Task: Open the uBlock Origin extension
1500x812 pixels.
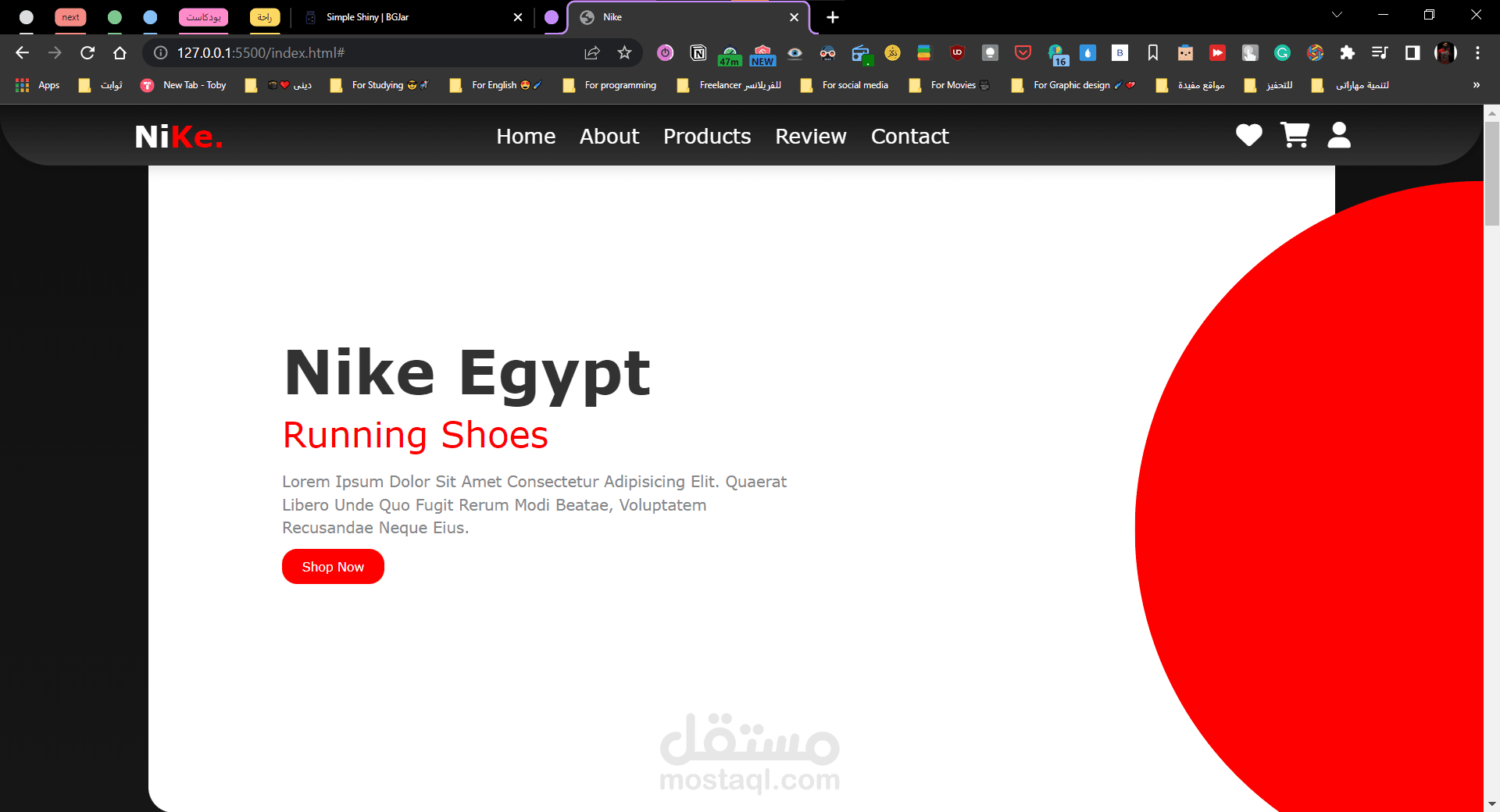Action: [x=957, y=52]
